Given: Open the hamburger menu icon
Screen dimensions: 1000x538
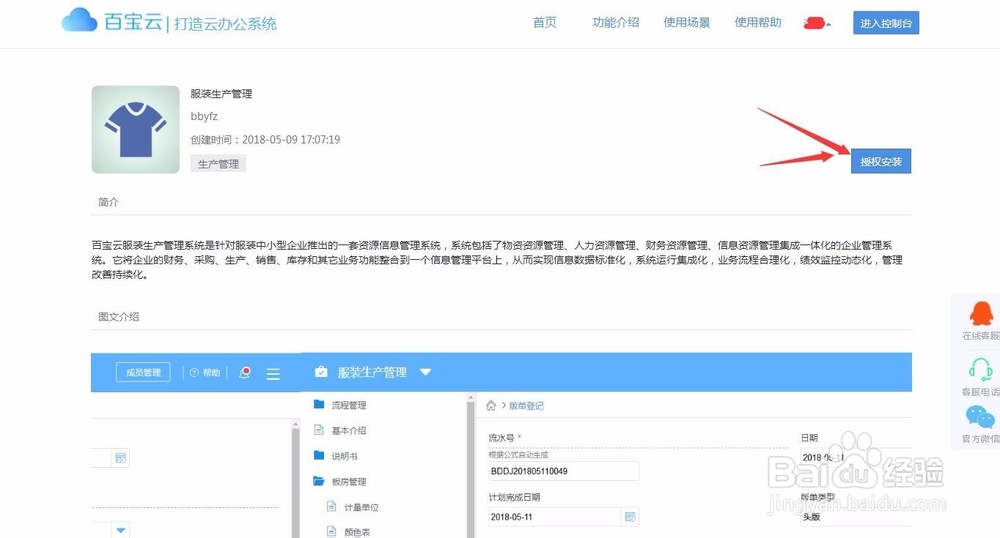Looking at the screenshot, I should tap(273, 374).
